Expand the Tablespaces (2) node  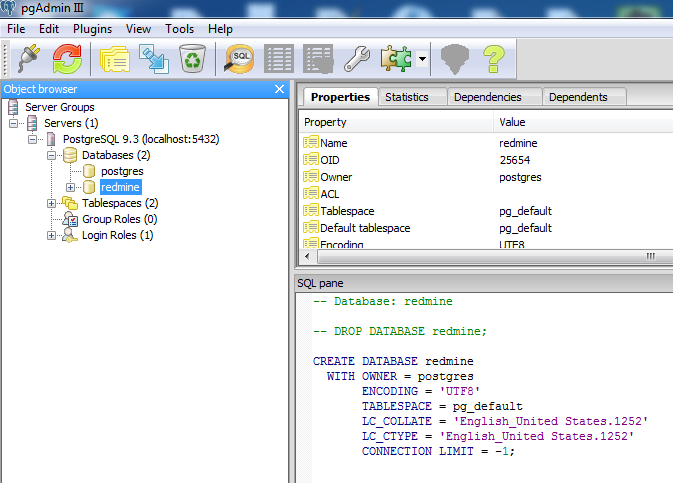(x=51, y=204)
